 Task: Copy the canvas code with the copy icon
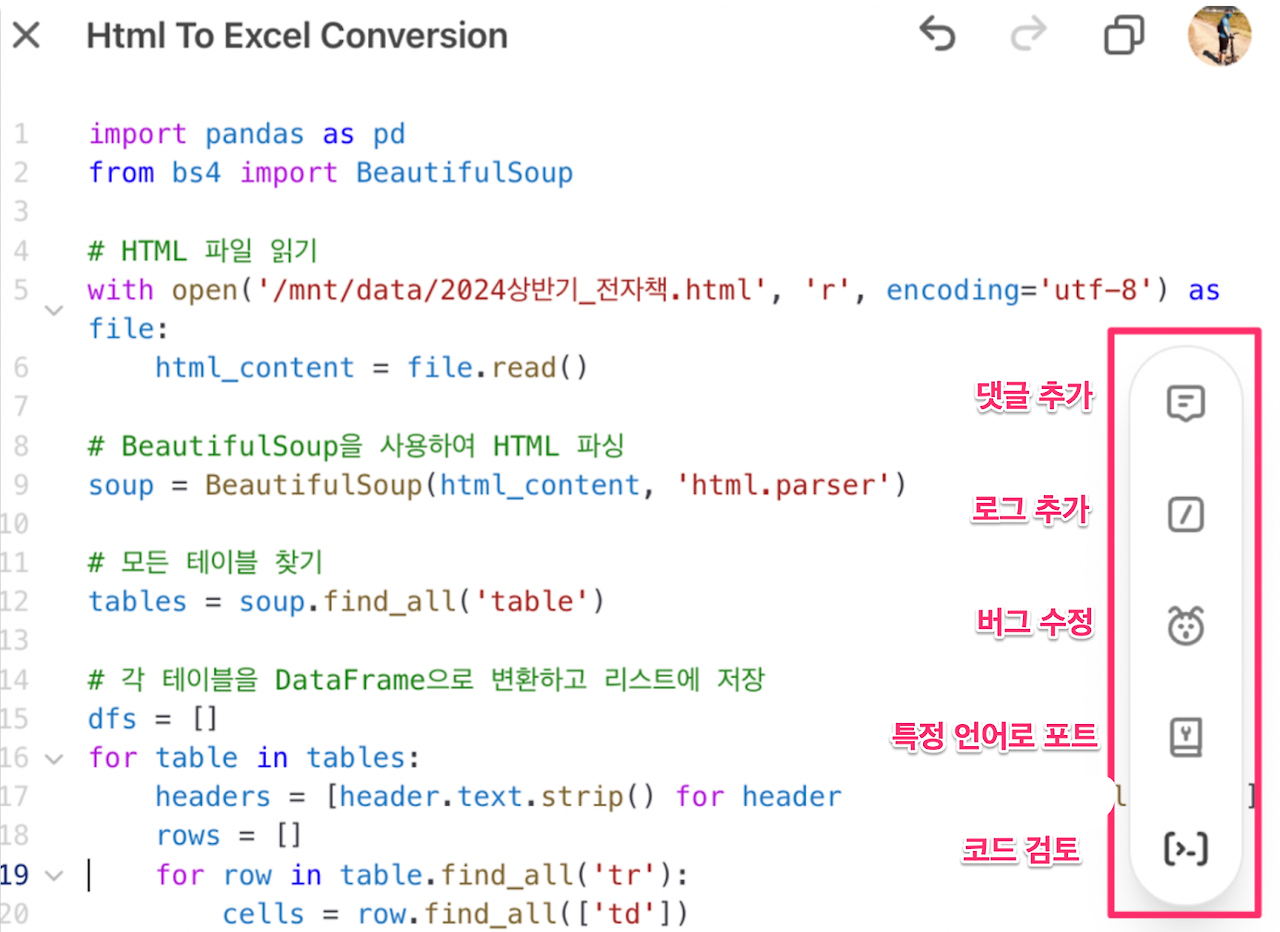pyautogui.click(x=1124, y=35)
